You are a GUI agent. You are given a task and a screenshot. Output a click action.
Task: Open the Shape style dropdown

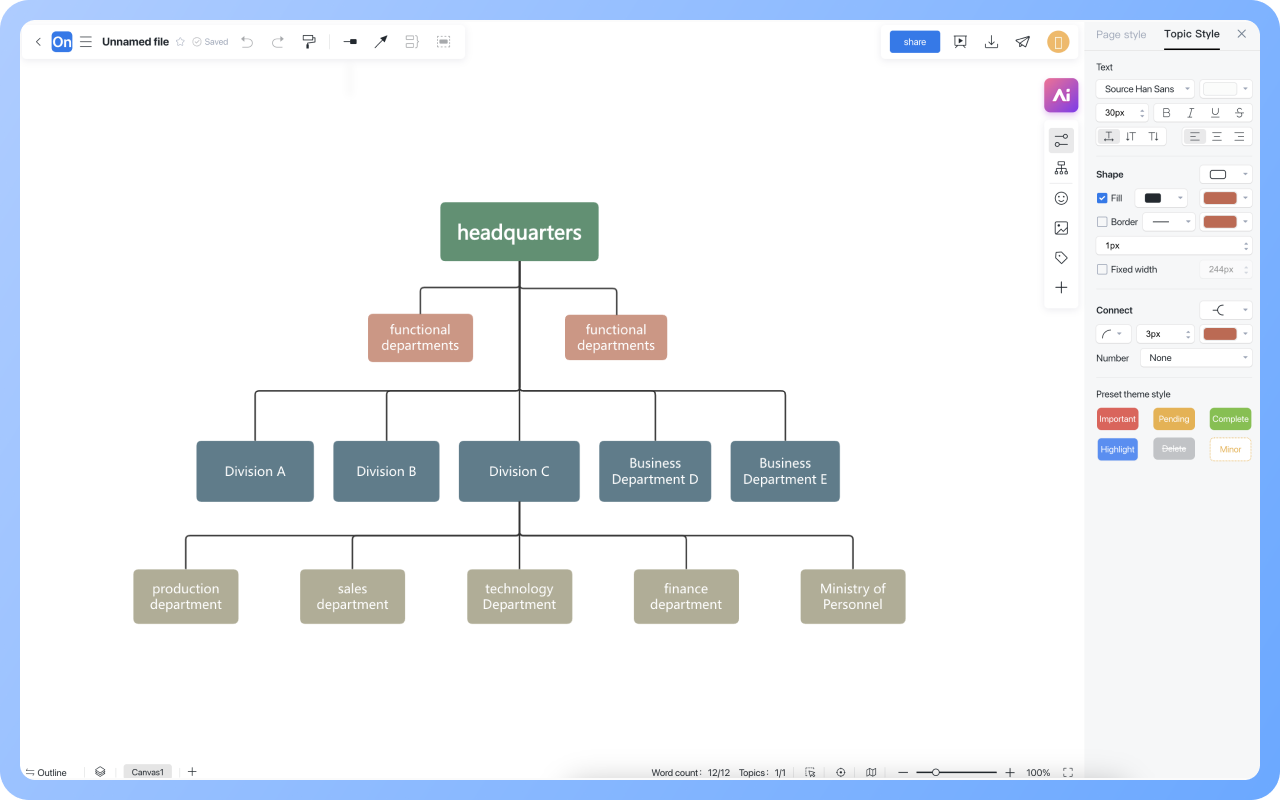click(x=1225, y=174)
